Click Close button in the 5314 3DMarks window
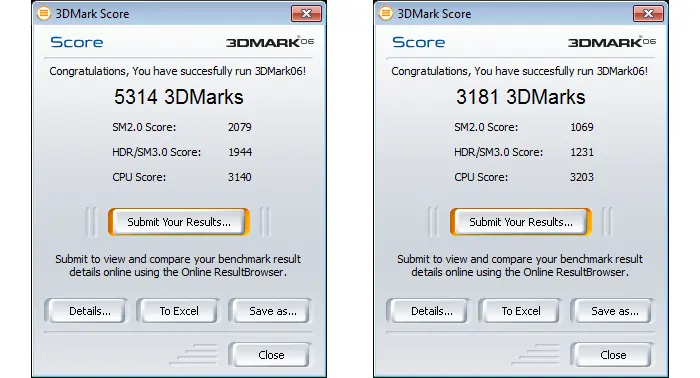 [x=270, y=355]
